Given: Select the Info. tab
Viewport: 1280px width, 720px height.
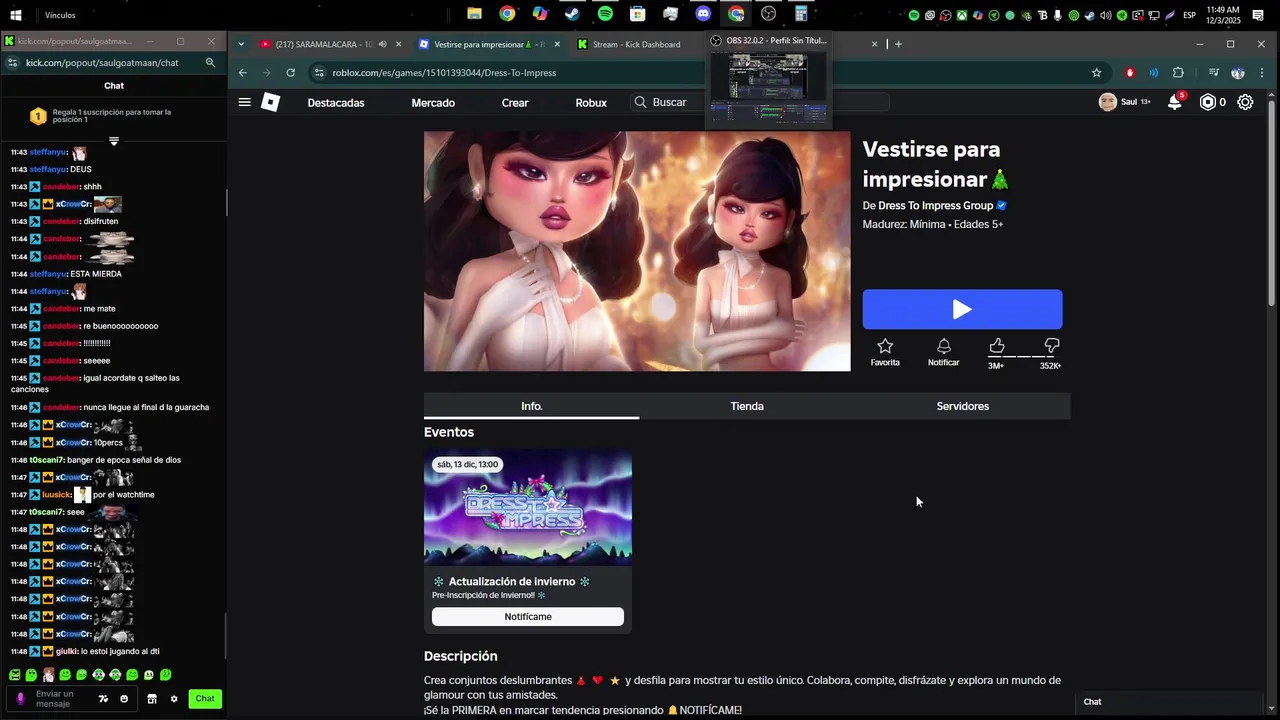Looking at the screenshot, I should pos(532,406).
